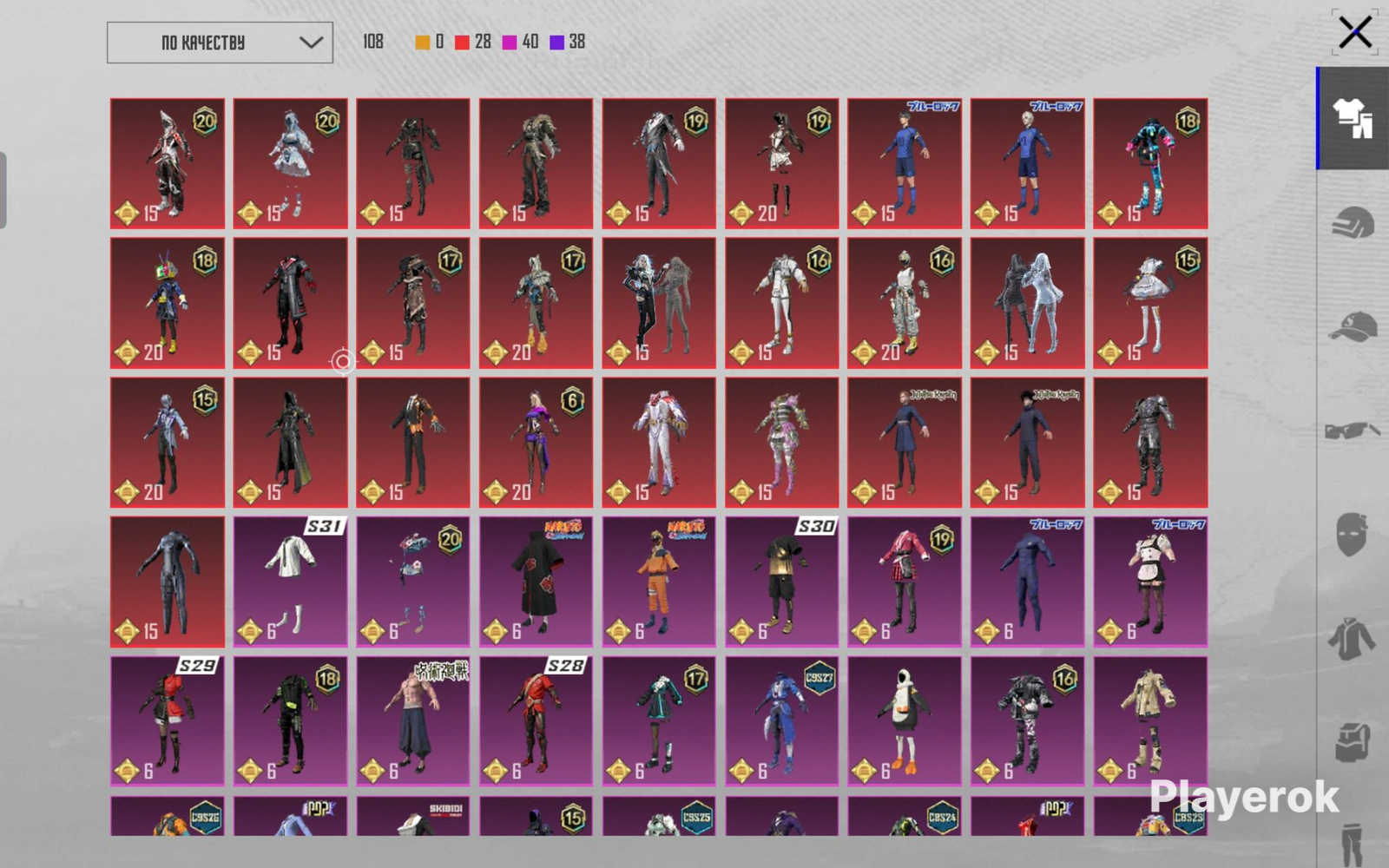The width and height of the screenshot is (1389, 868).
Task: Choose the white suit with red collar
Action: pos(659,442)
